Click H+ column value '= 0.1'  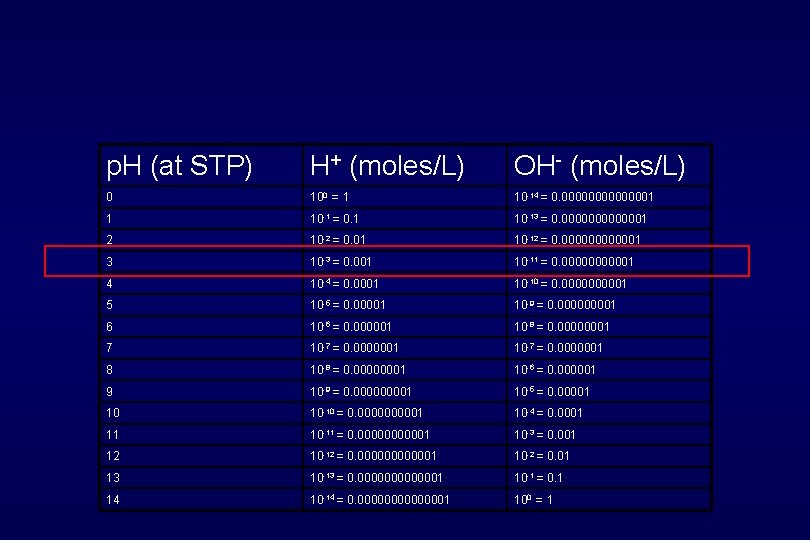coord(334,219)
